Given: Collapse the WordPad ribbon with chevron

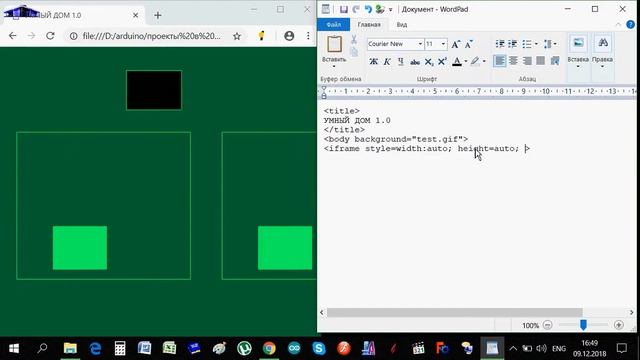Looking at the screenshot, I should [618, 24].
